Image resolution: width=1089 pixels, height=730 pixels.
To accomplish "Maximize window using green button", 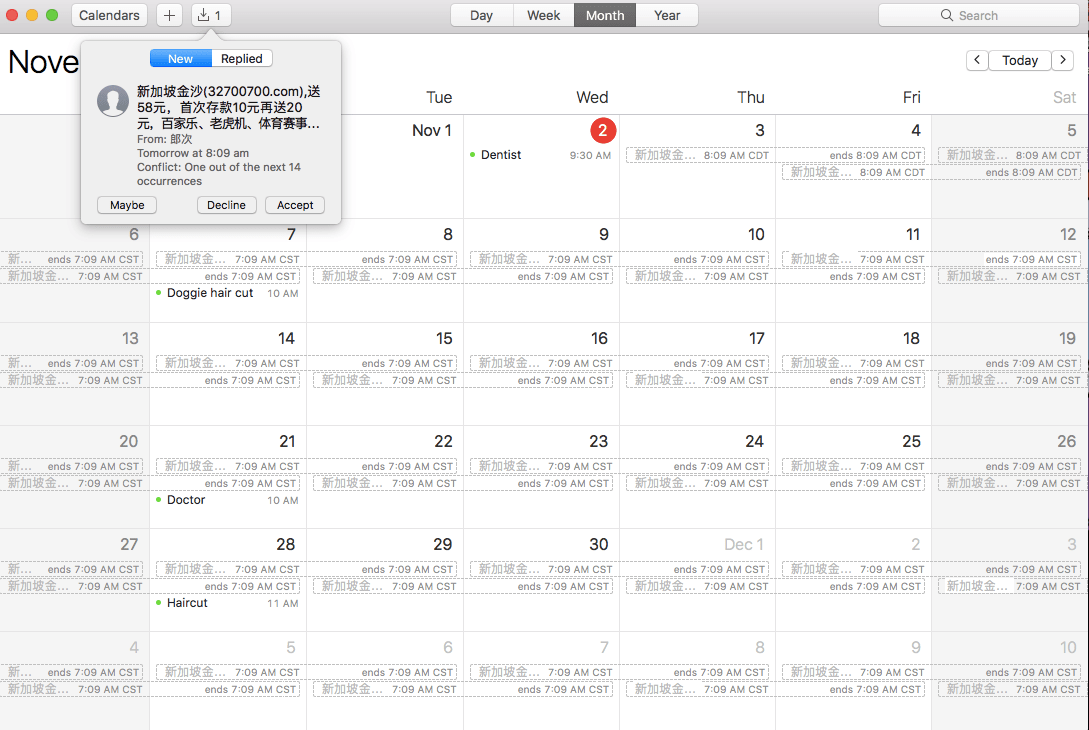I will pos(52,15).
